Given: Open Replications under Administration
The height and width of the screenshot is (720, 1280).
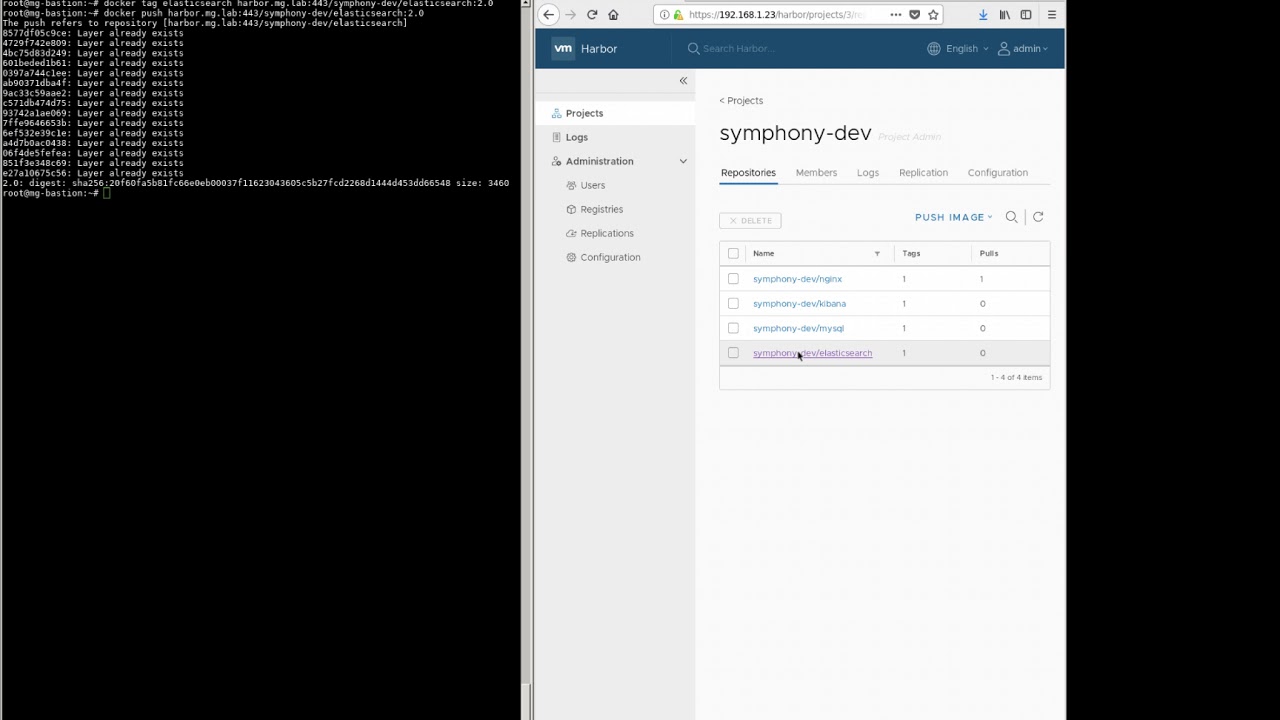Looking at the screenshot, I should 606,233.
